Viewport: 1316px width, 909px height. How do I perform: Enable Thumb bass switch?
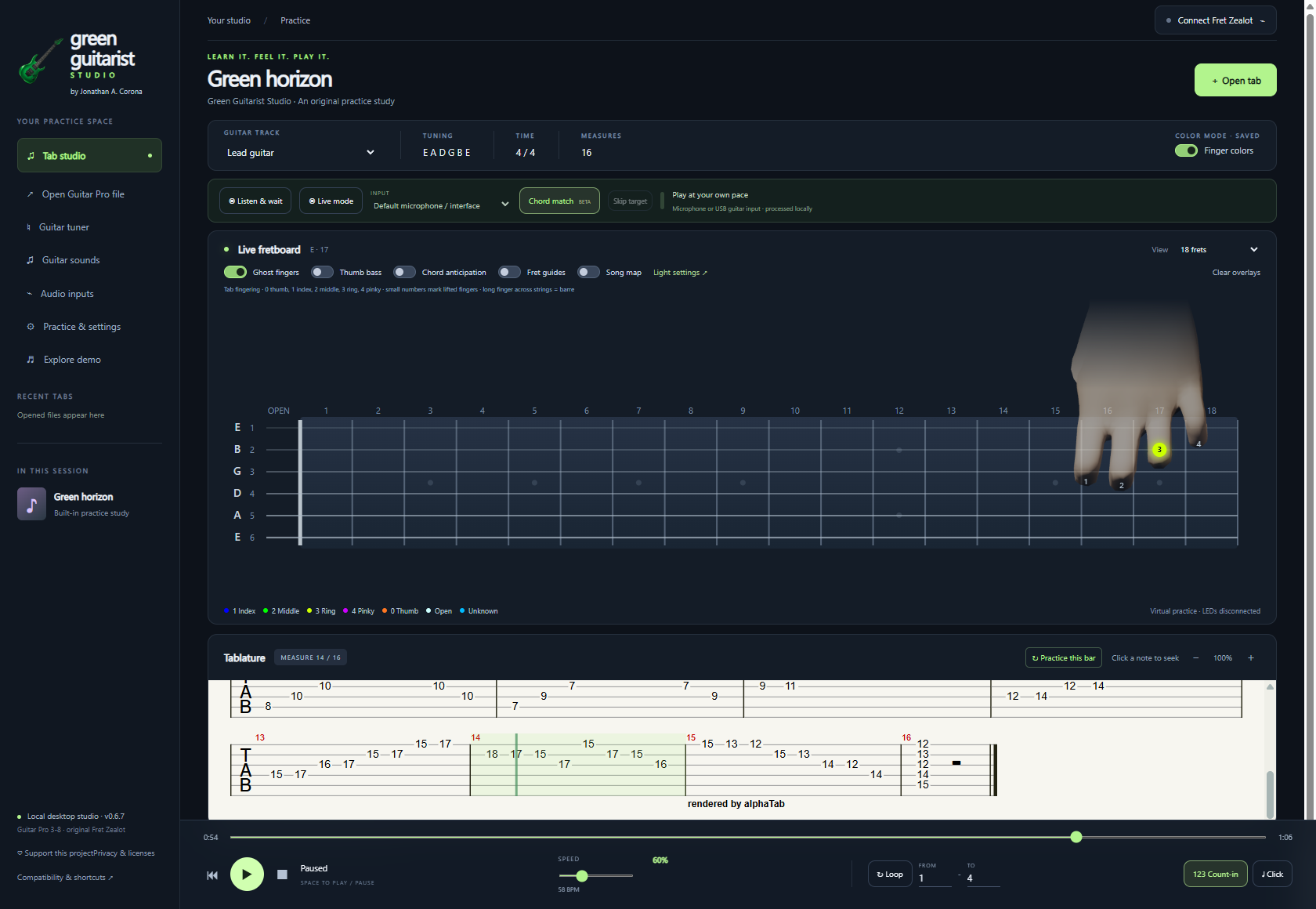tap(322, 272)
